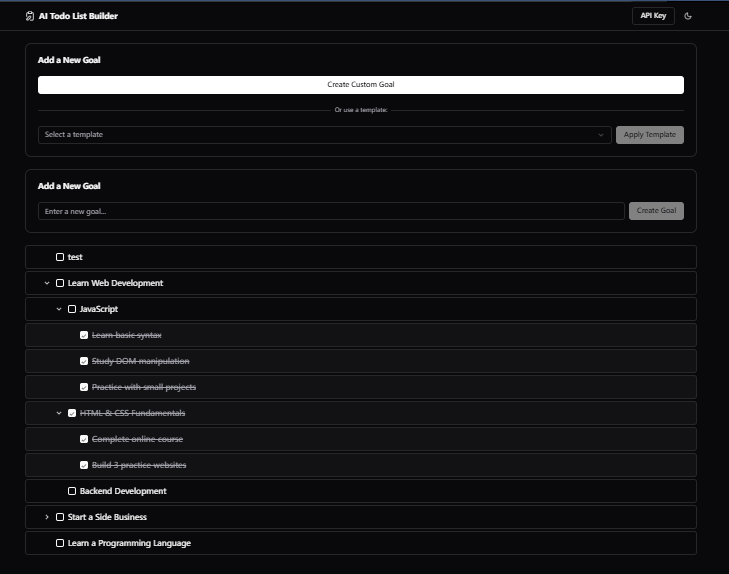Collapse the HTML & CSS Fundamentals chevron
This screenshot has height=574, width=729.
[x=59, y=413]
